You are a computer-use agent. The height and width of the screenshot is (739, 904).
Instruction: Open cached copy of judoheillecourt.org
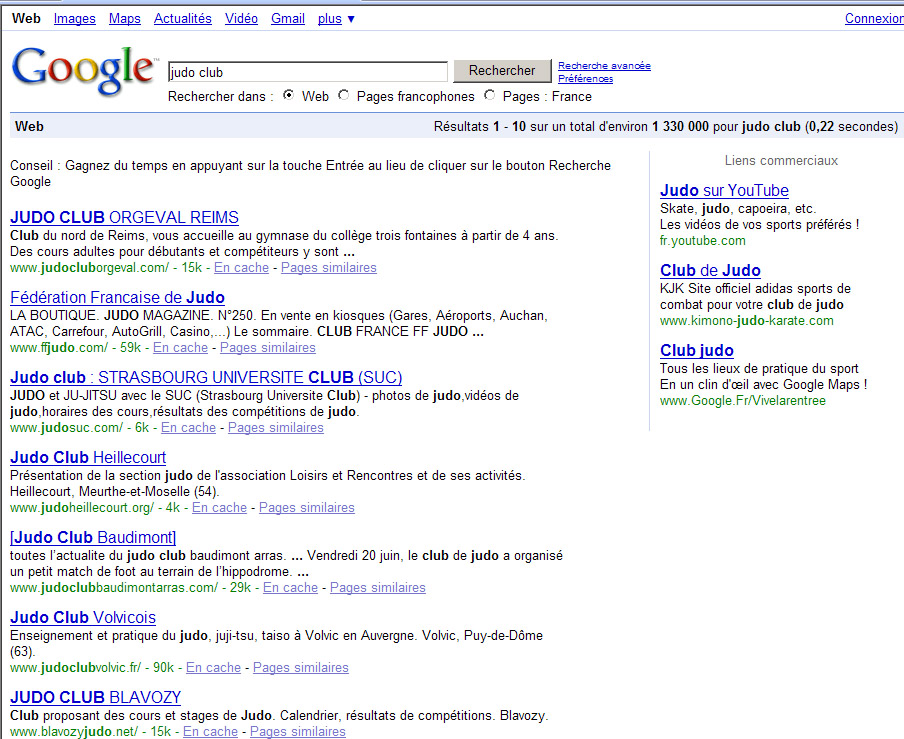[x=220, y=508]
